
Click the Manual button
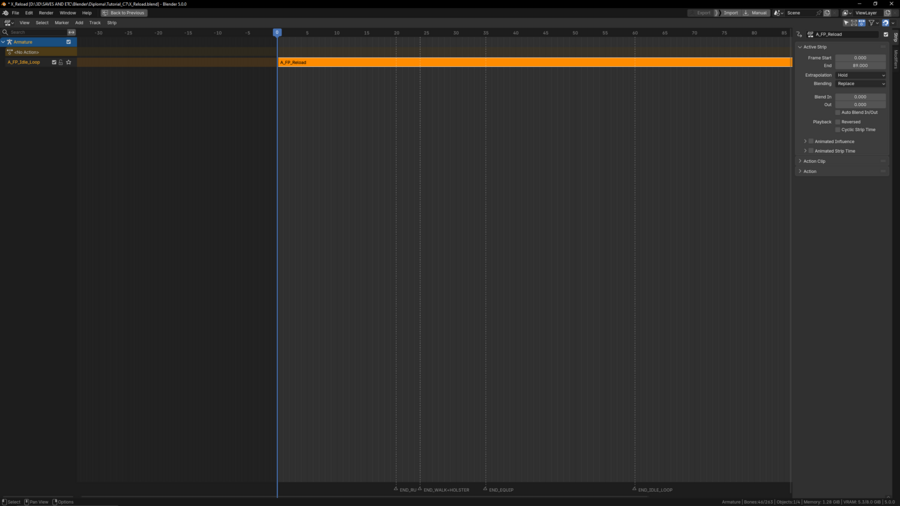(755, 13)
